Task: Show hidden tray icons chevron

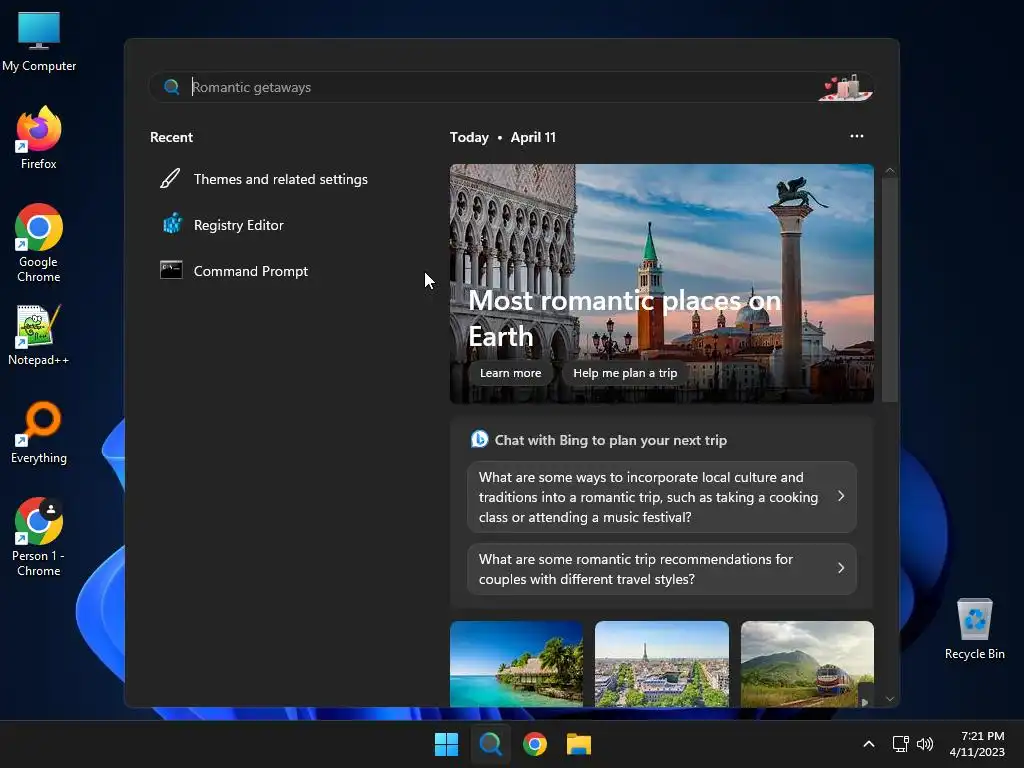Action: [x=869, y=744]
